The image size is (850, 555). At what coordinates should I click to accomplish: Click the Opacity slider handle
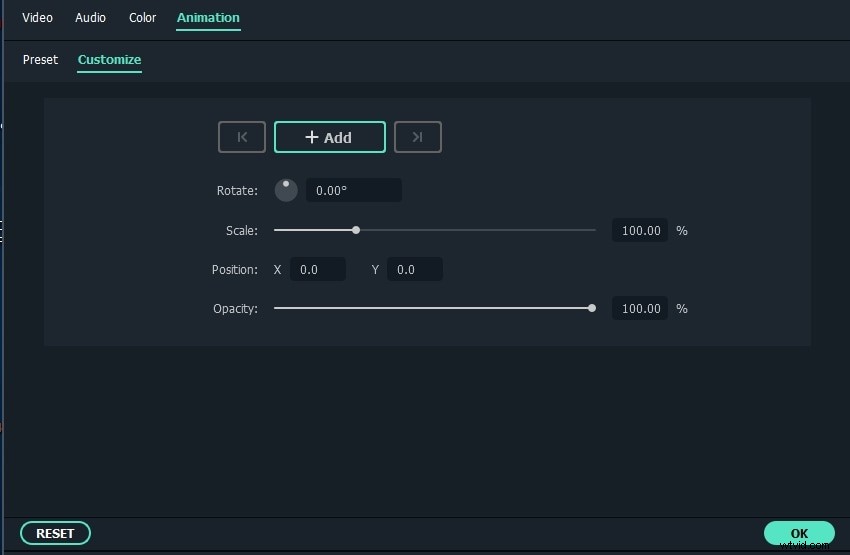[x=592, y=308]
